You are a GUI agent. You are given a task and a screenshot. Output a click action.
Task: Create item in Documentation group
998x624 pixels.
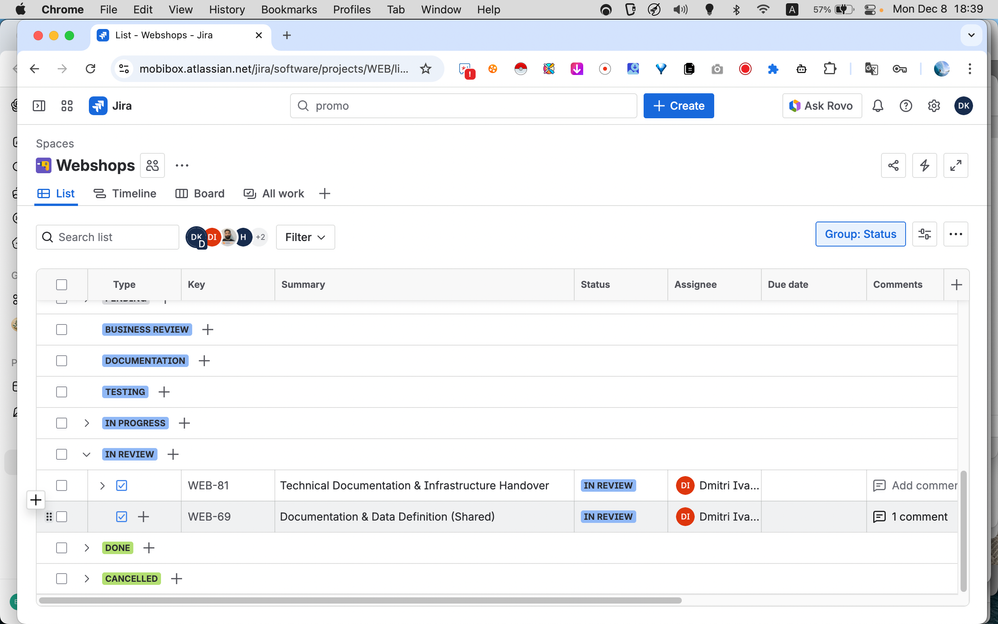(204, 360)
